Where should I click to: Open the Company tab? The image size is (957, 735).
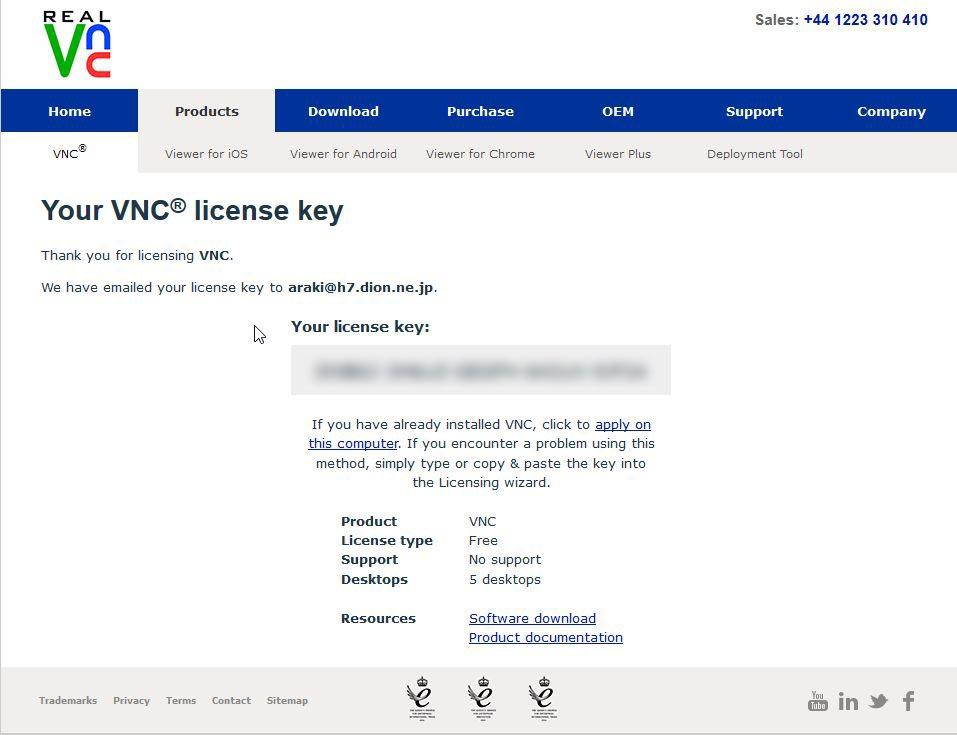(x=891, y=111)
